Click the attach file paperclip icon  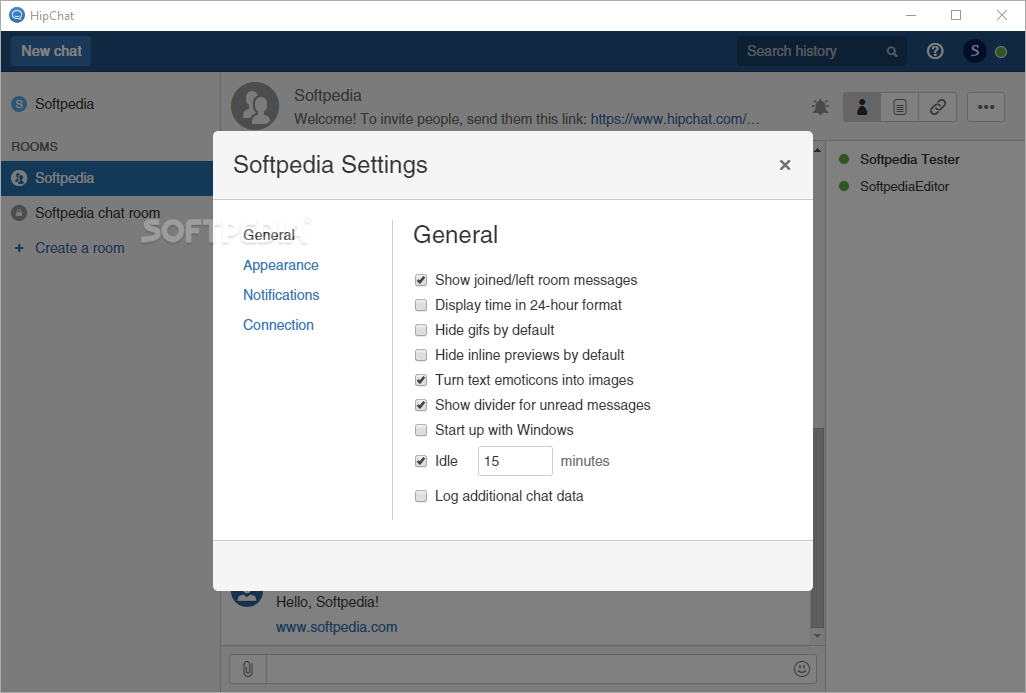click(248, 669)
